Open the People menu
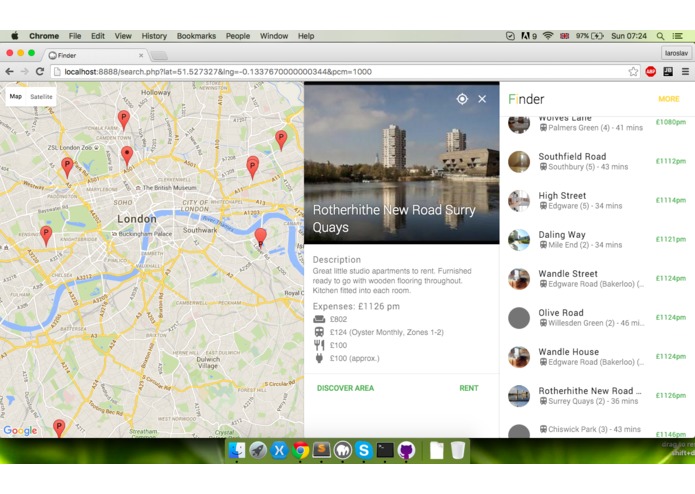Viewport: 695px width, 494px height. click(x=238, y=36)
